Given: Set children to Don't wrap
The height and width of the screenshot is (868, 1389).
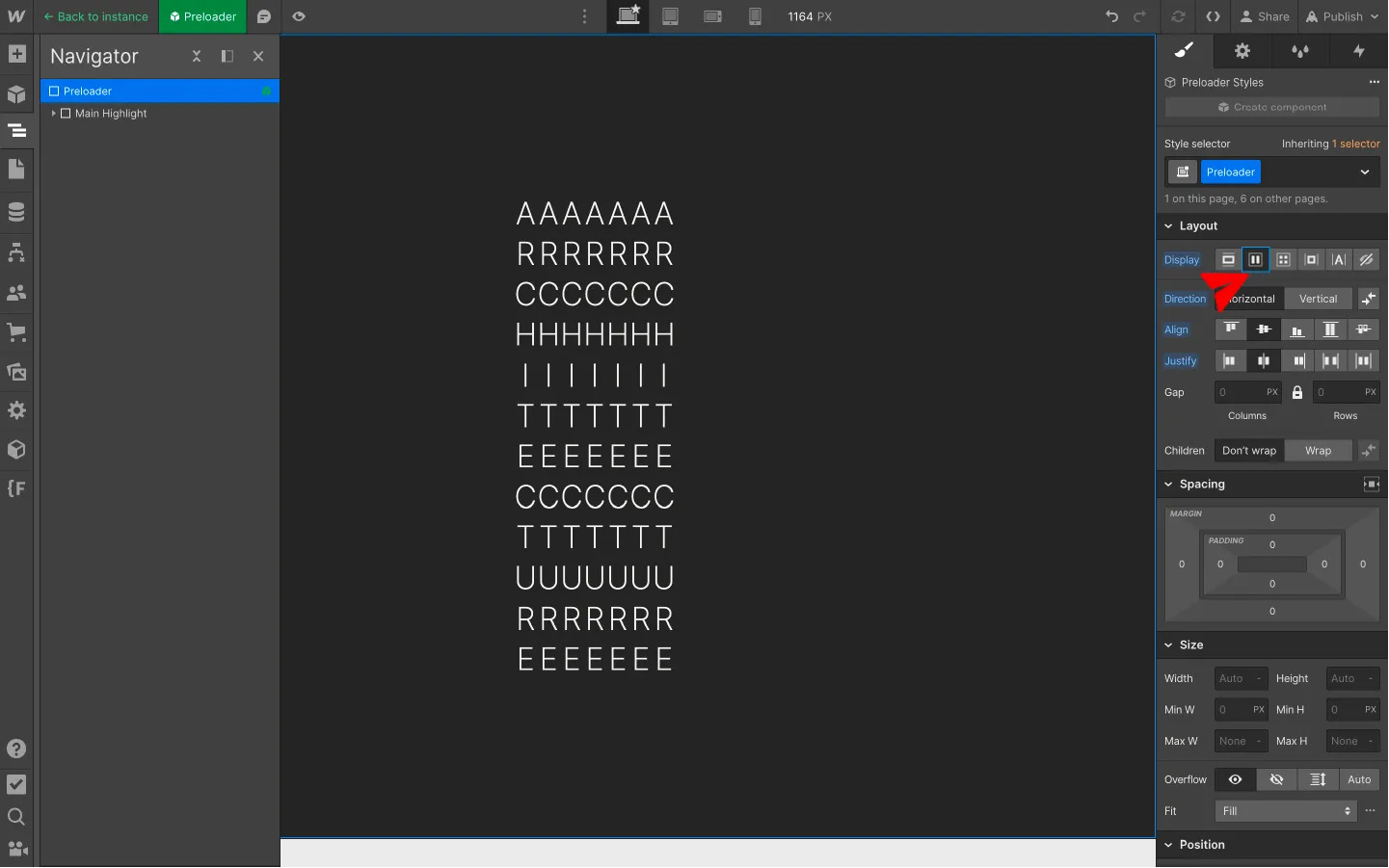Looking at the screenshot, I should point(1249,451).
